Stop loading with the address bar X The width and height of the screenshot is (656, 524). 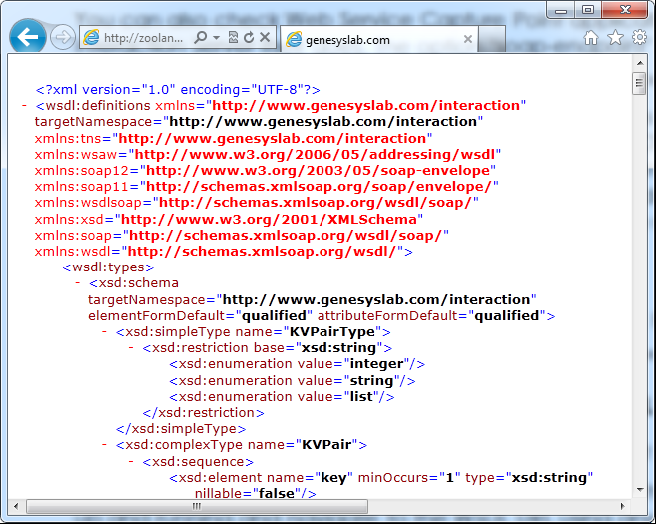pos(266,38)
